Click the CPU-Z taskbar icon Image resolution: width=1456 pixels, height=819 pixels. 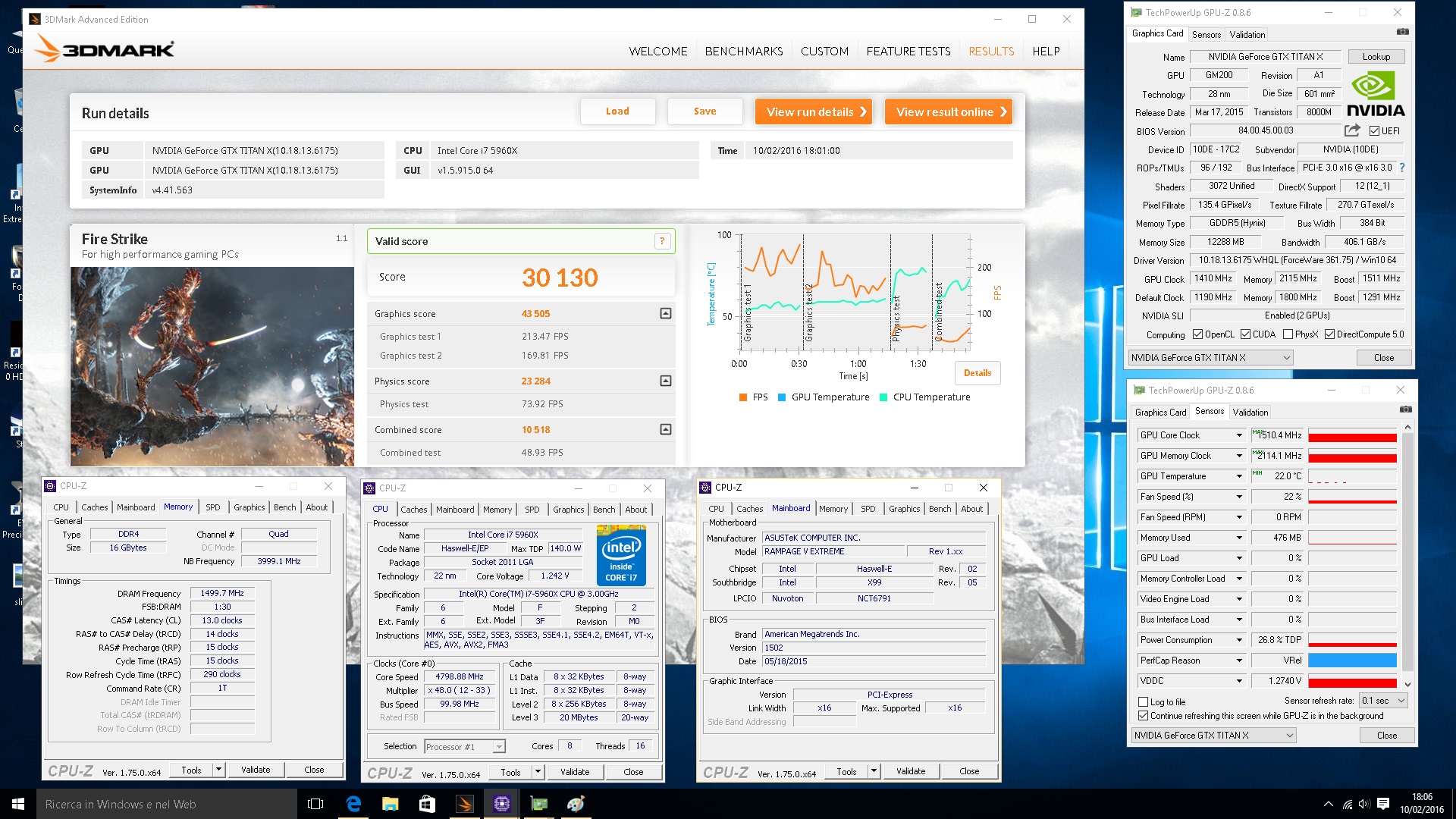coord(501,804)
